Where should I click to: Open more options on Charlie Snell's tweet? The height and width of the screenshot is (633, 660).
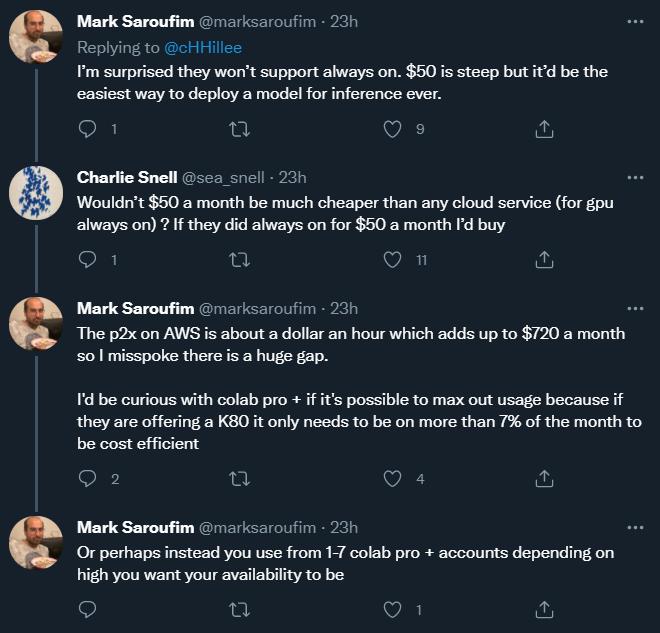(x=635, y=178)
